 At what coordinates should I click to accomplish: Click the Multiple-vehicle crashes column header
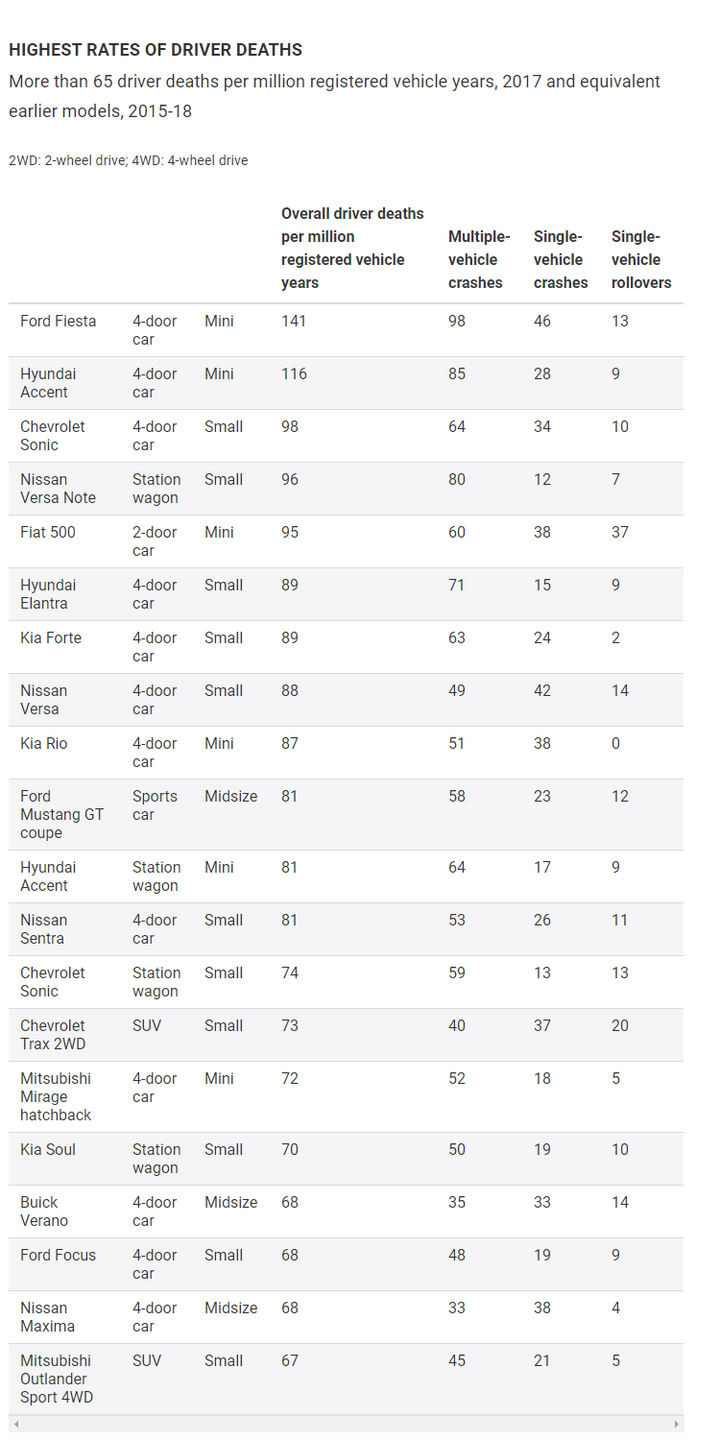tap(479, 260)
